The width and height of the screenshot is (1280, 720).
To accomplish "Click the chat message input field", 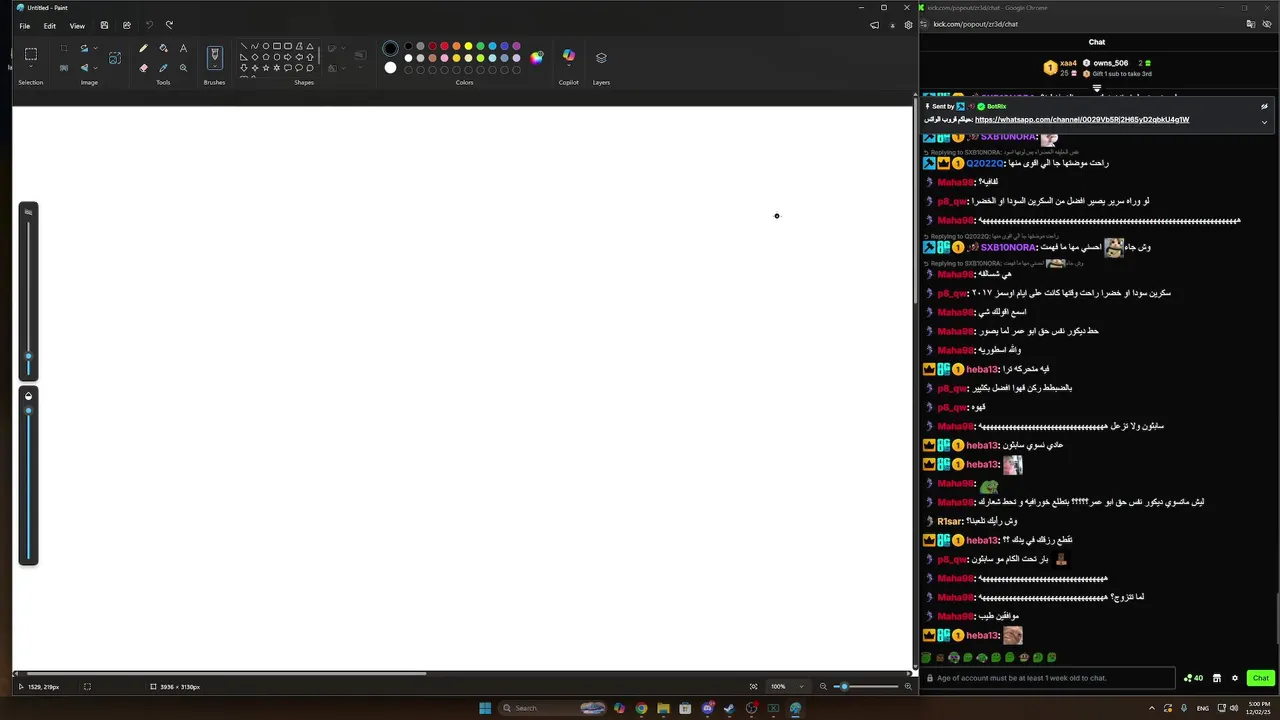I will [x=1048, y=678].
